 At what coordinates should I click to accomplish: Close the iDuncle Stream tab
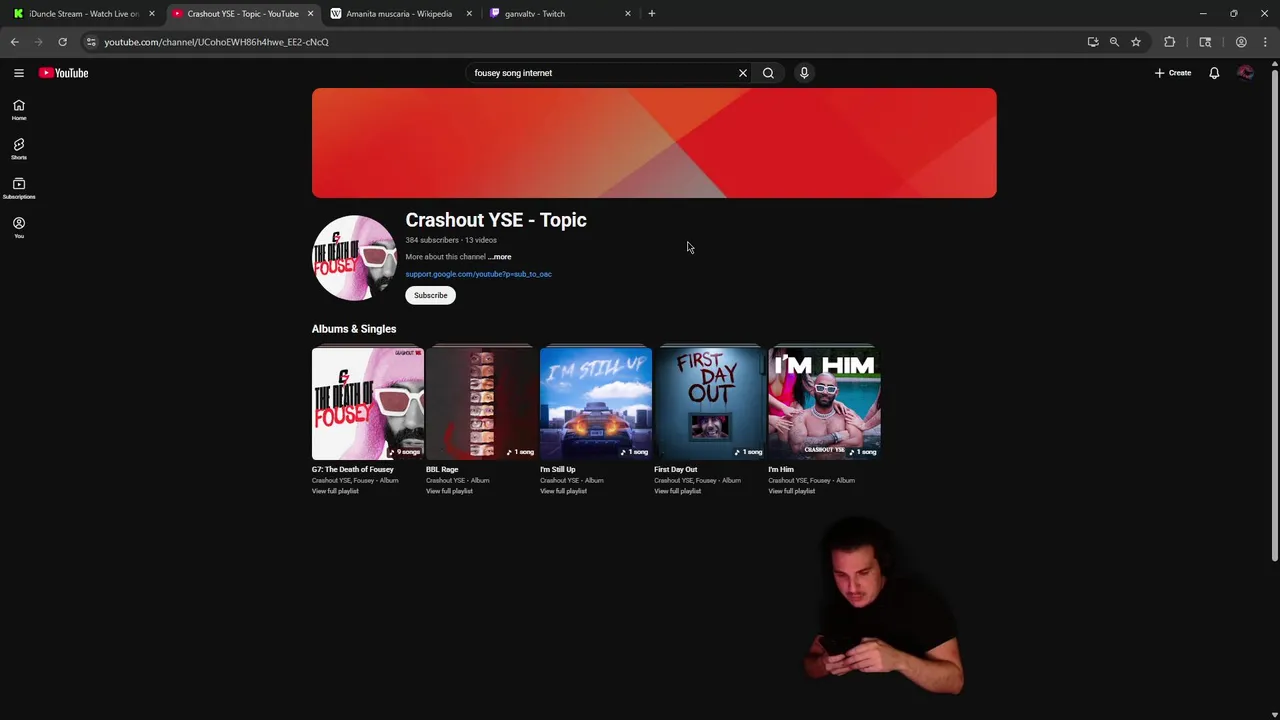152,14
